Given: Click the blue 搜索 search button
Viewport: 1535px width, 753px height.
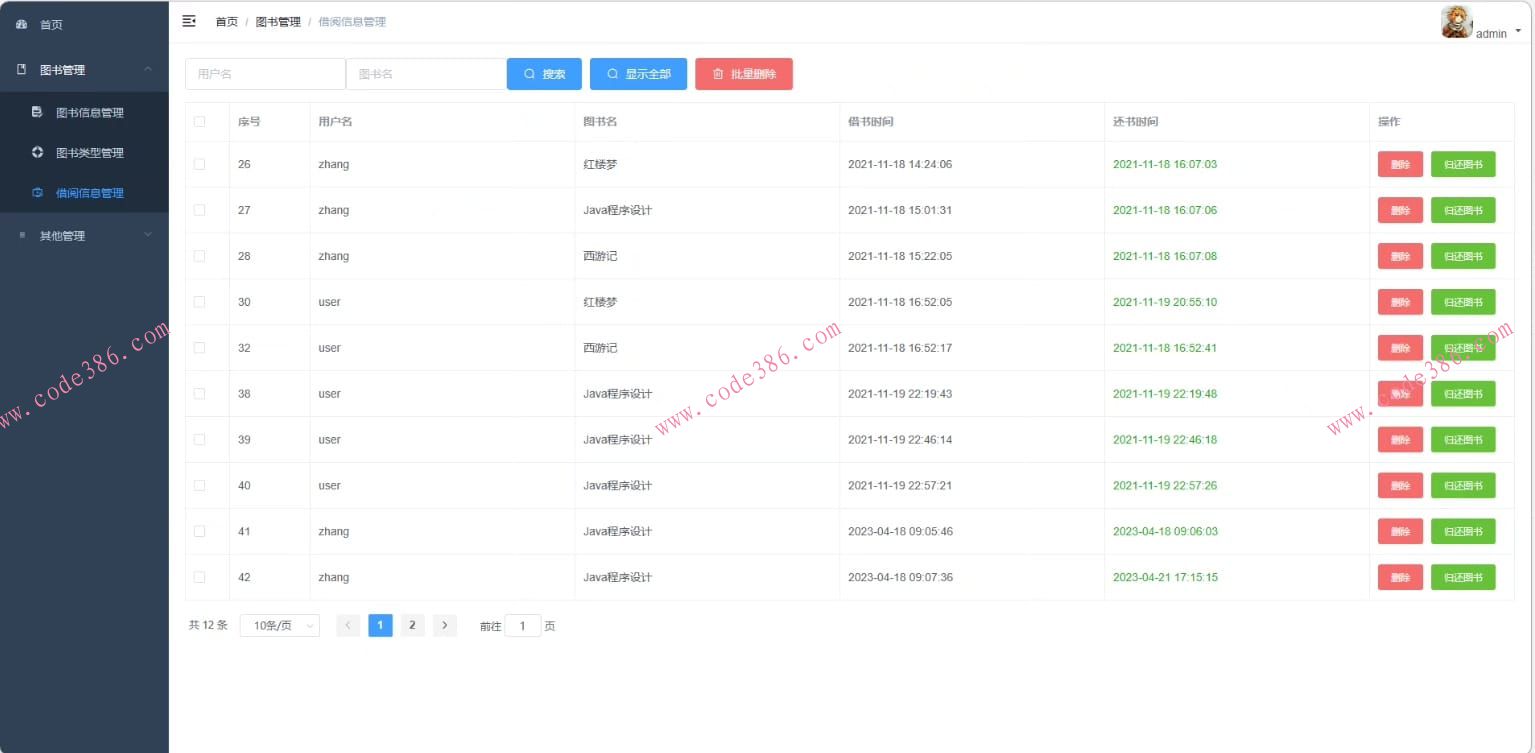Looking at the screenshot, I should [544, 74].
